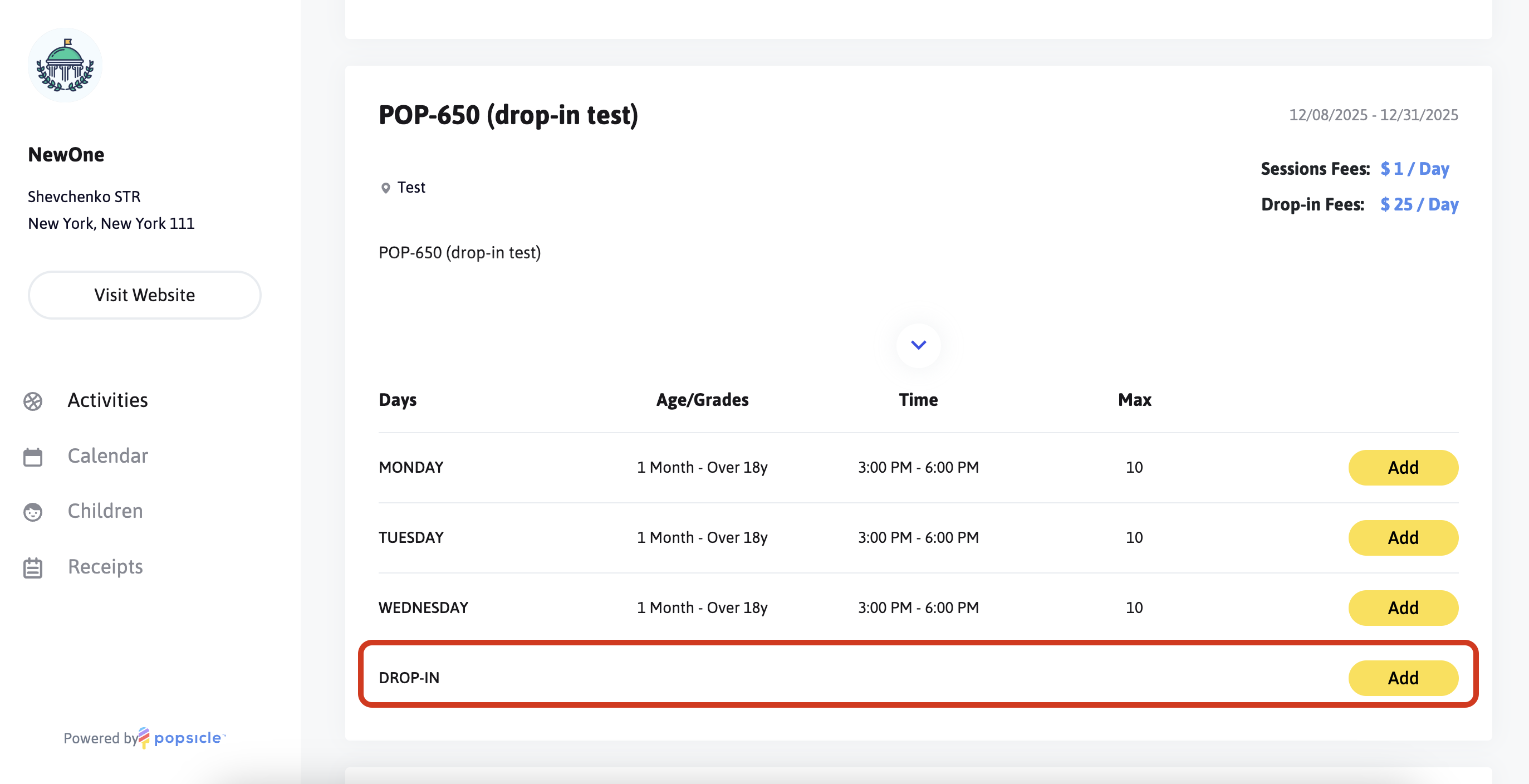This screenshot has height=784, width=1529.
Task: Add the TUESDAY session
Action: 1402,537
